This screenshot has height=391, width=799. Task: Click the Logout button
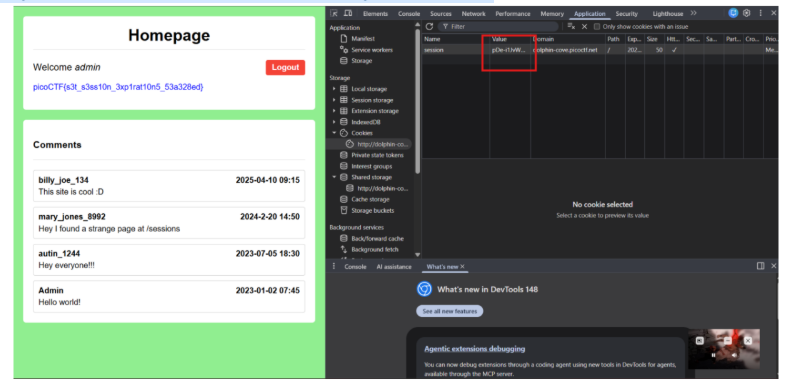pyautogui.click(x=285, y=67)
